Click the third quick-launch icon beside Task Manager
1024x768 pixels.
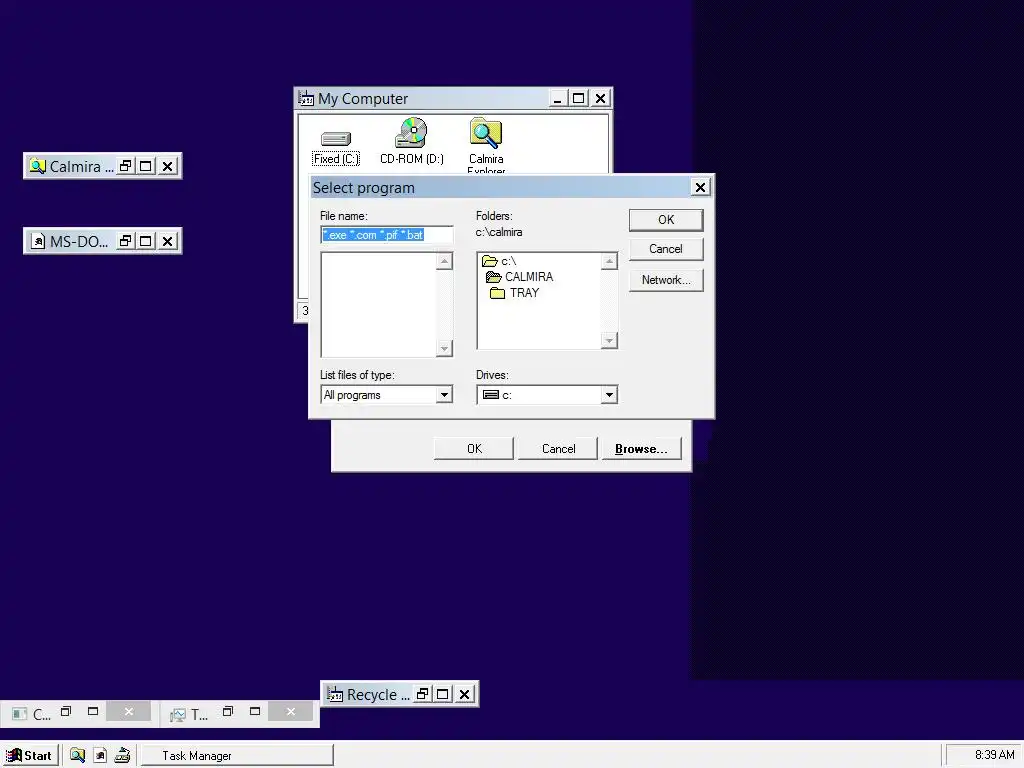tap(122, 755)
